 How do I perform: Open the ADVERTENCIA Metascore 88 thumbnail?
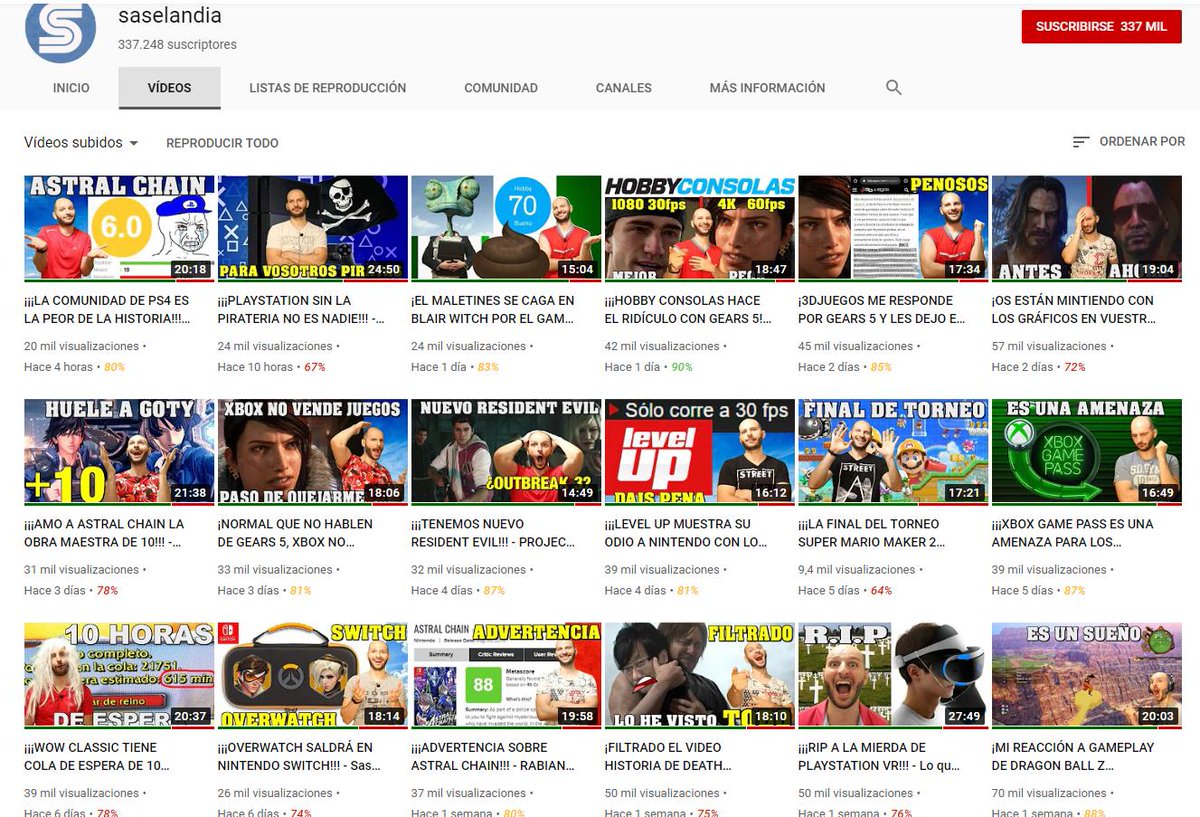506,676
